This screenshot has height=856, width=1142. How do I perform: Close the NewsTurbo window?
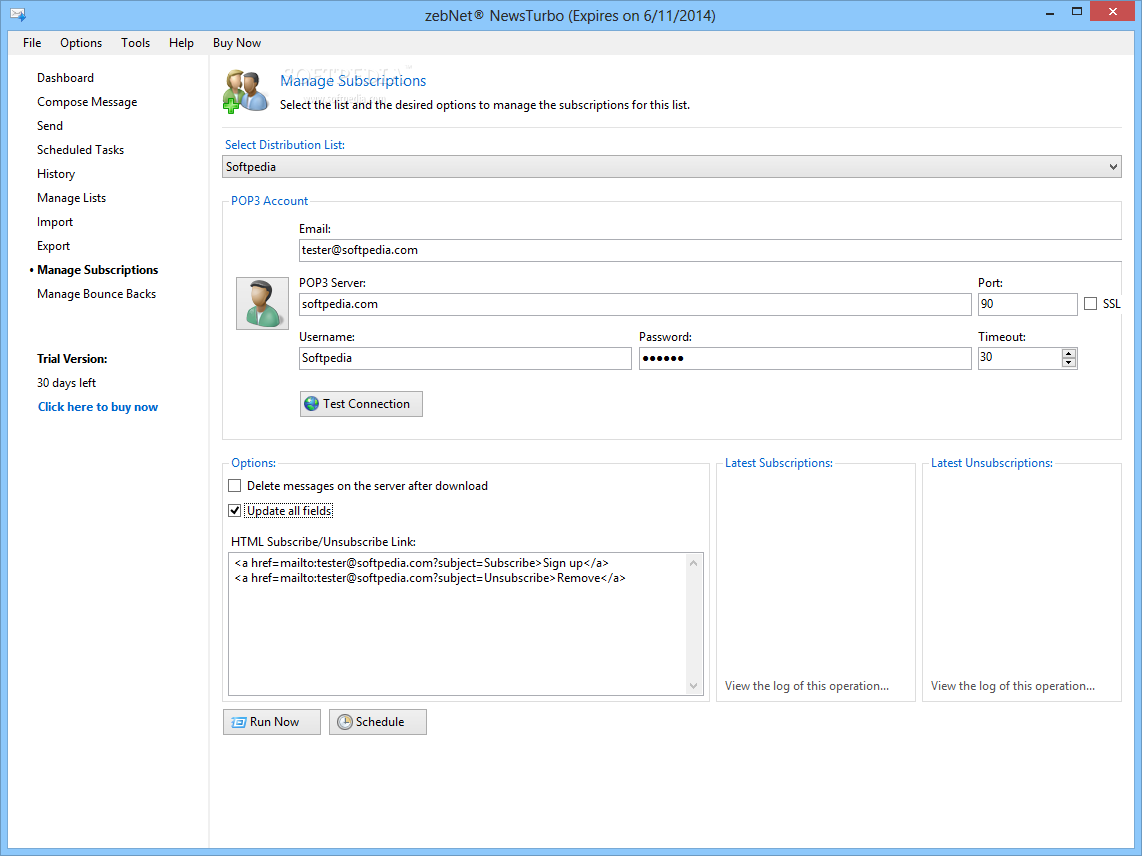click(x=1112, y=12)
